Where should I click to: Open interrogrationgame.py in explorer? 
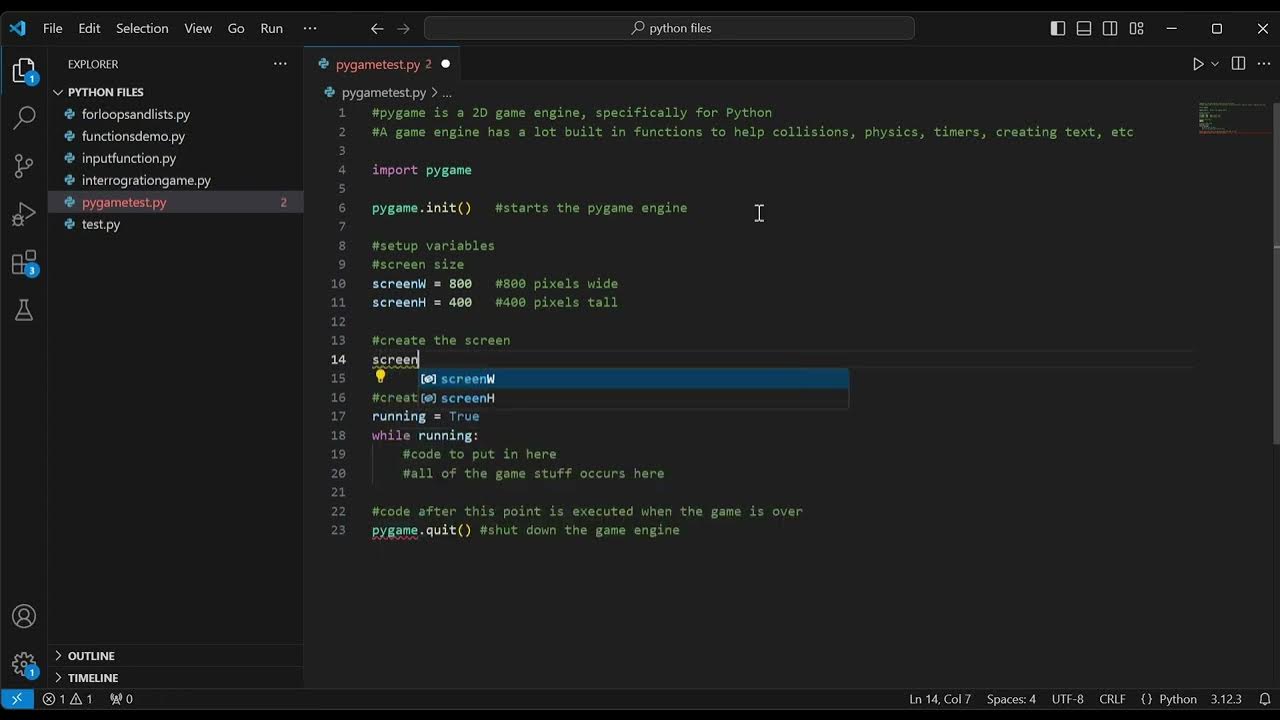click(x=175, y=180)
